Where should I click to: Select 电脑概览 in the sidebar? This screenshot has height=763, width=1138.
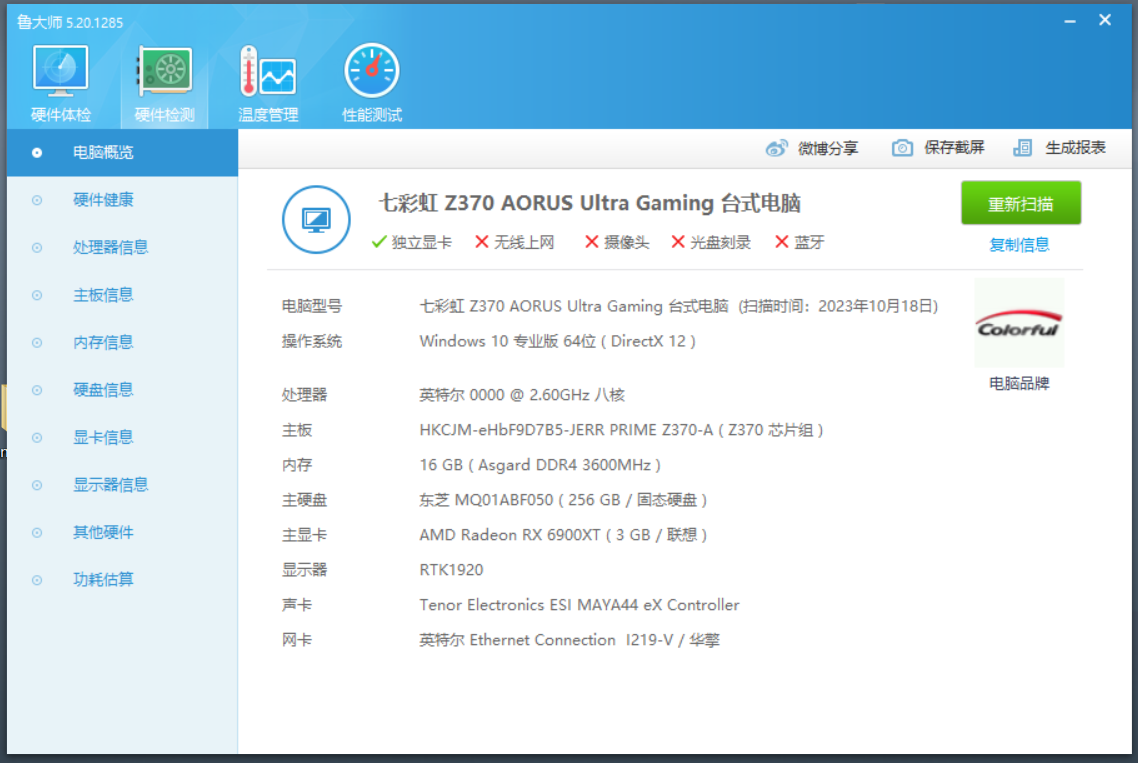click(x=123, y=152)
